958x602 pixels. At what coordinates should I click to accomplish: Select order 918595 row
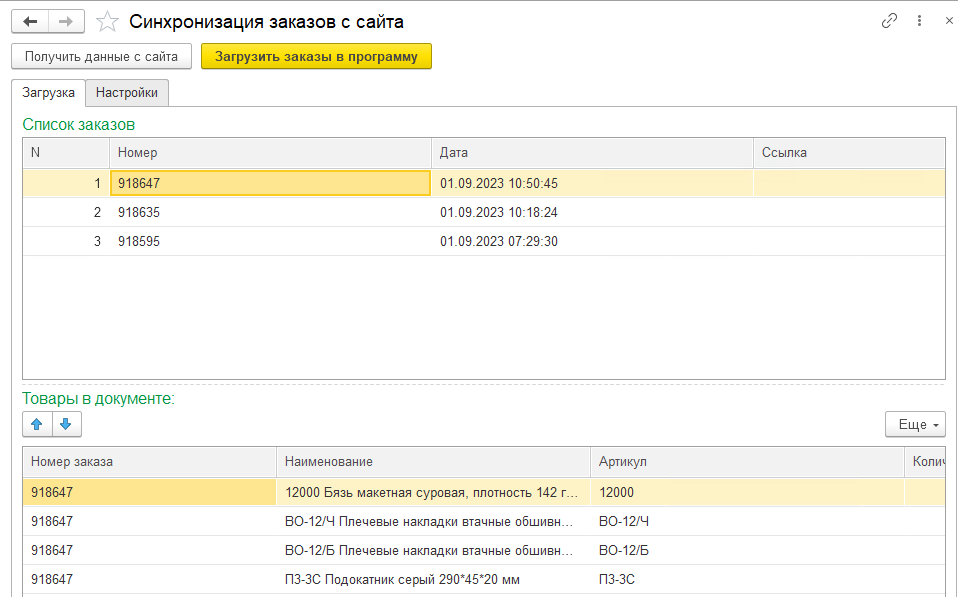pyautogui.click(x=139, y=242)
